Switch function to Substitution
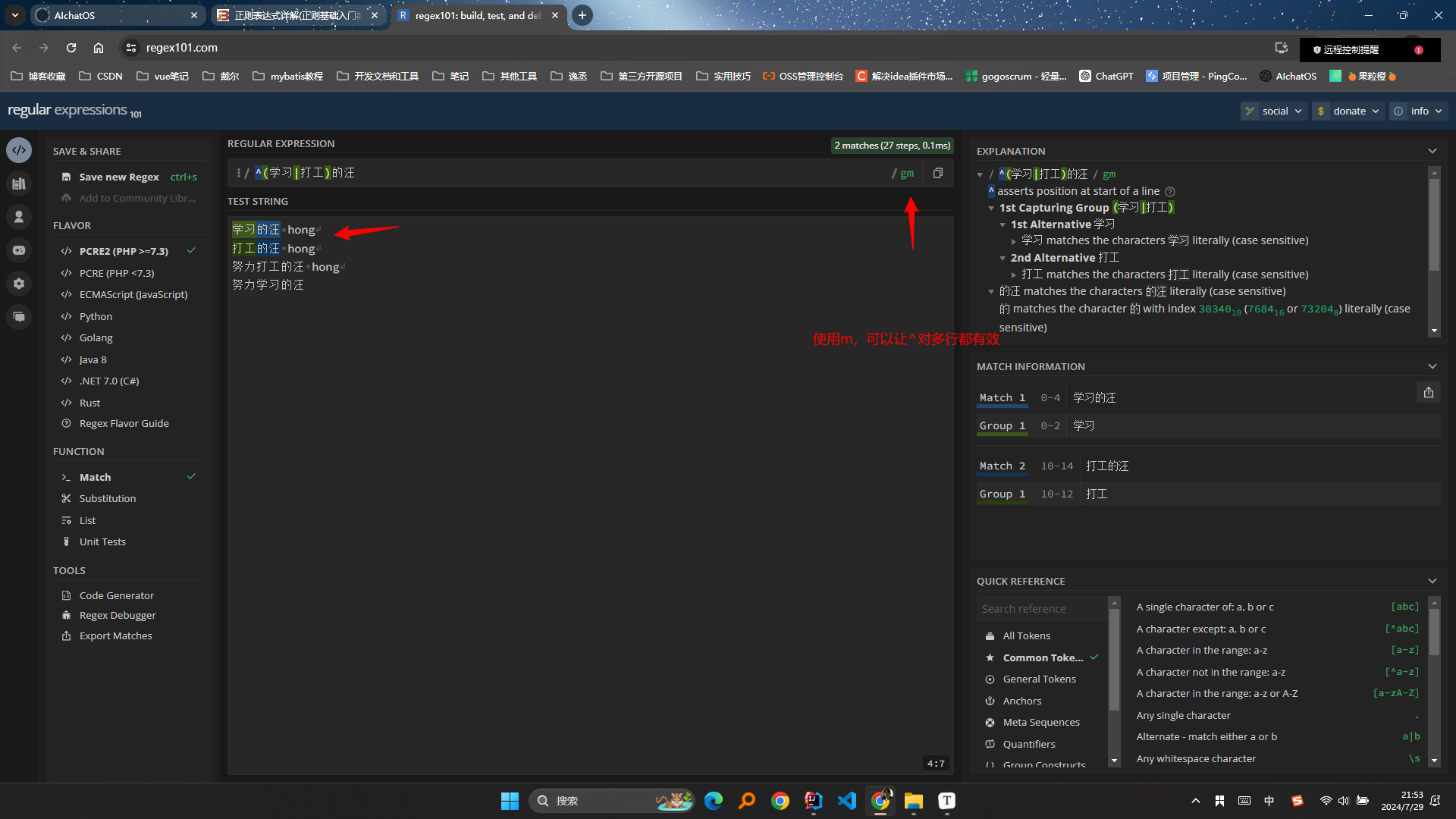Image resolution: width=1456 pixels, height=819 pixels. [108, 498]
